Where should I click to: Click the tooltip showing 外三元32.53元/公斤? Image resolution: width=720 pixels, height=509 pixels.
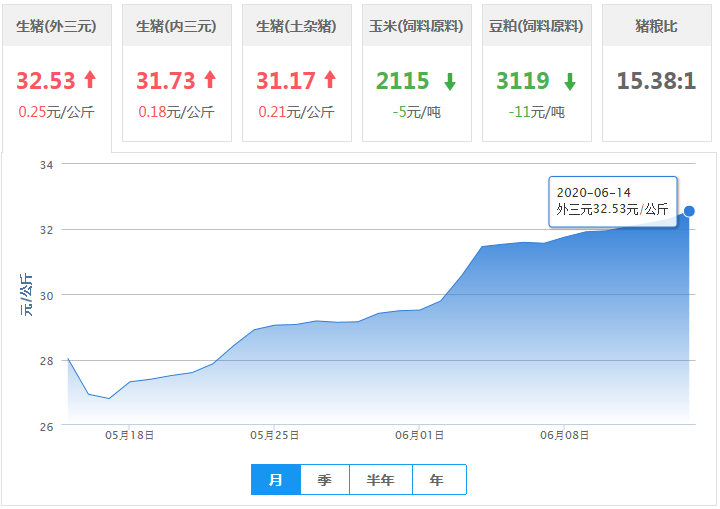tap(613, 201)
